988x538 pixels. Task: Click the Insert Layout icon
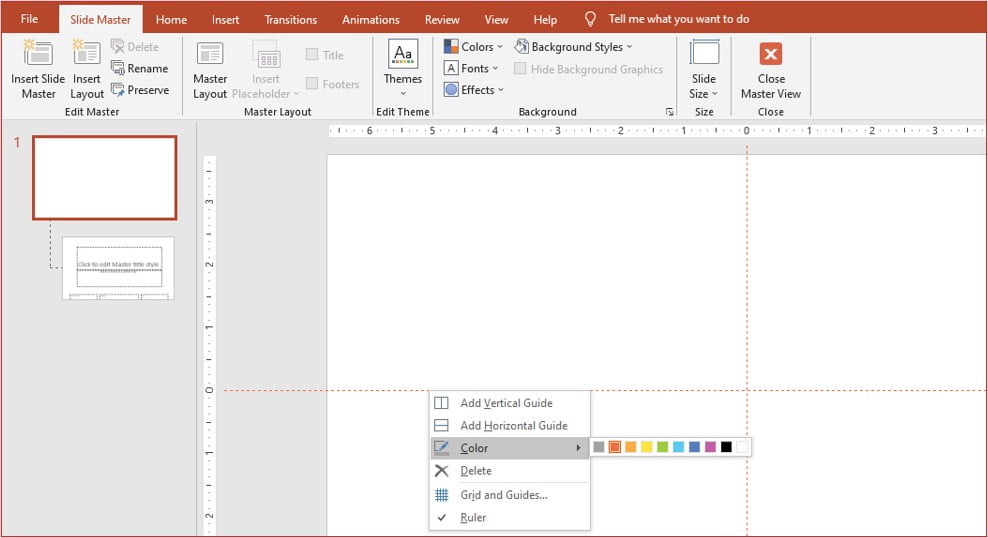pyautogui.click(x=86, y=53)
